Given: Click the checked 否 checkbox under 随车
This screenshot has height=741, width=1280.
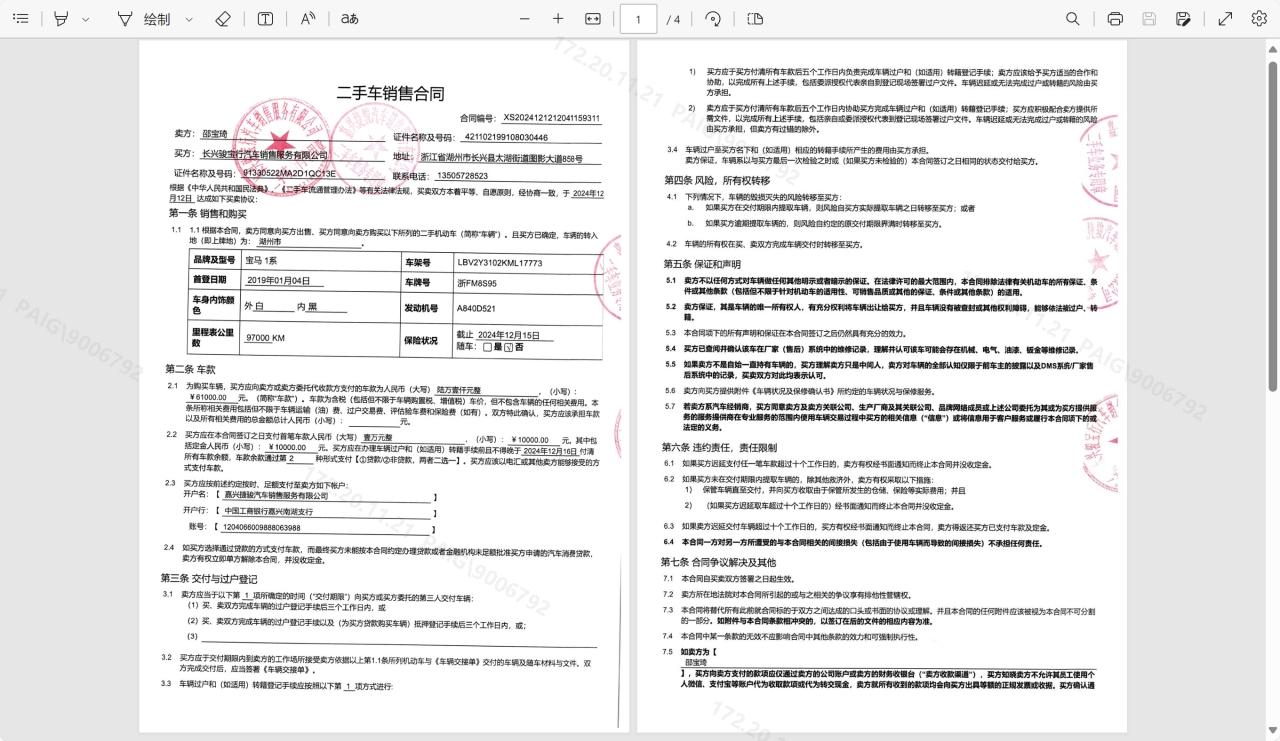Looking at the screenshot, I should click(x=508, y=348).
